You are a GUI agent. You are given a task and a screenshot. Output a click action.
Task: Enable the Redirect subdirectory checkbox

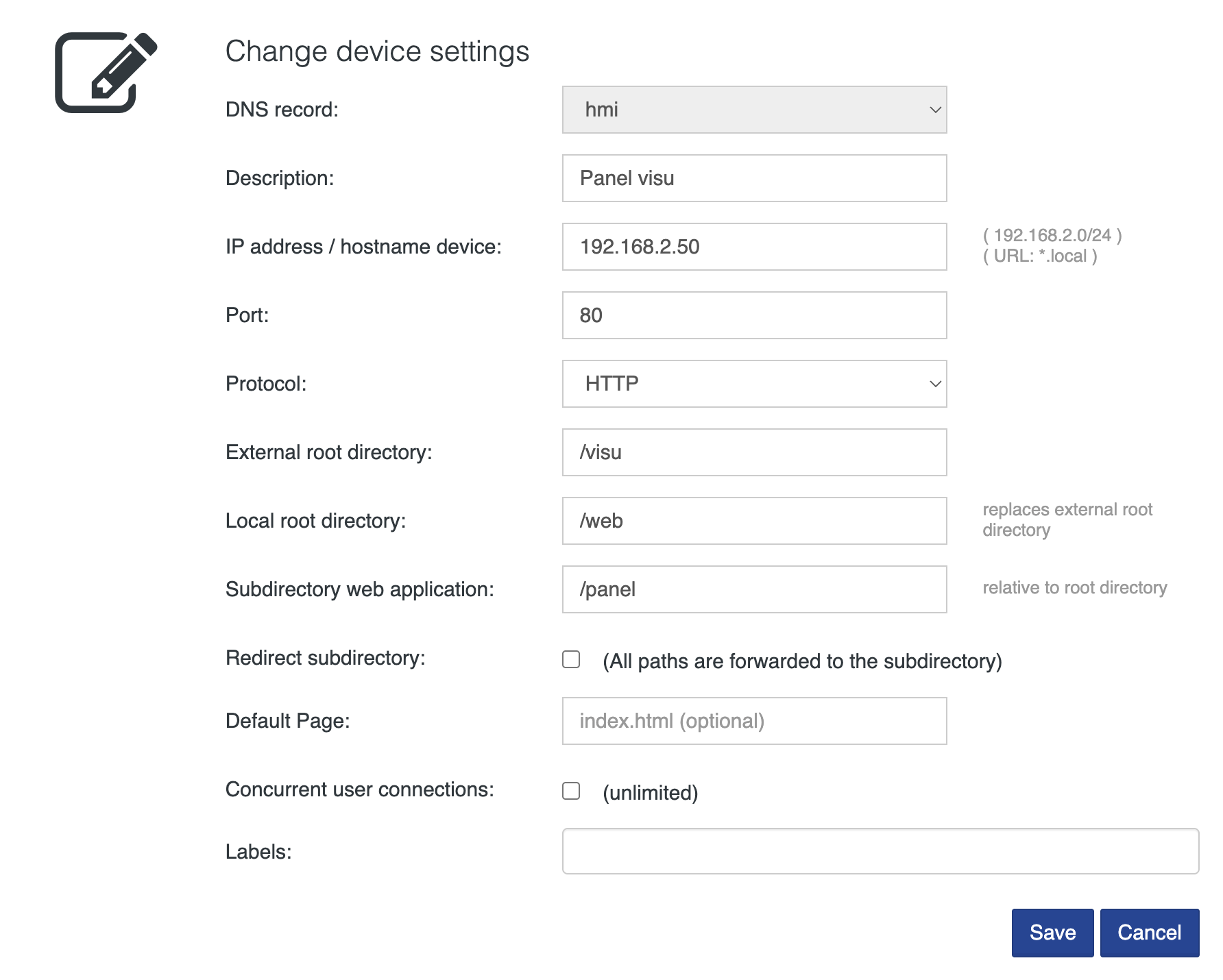coord(570,658)
